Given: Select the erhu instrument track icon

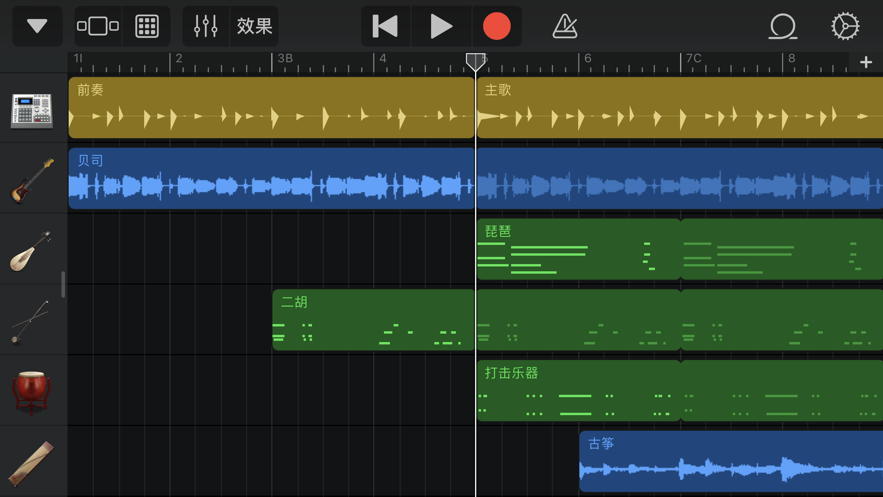Looking at the screenshot, I should pos(32,321).
